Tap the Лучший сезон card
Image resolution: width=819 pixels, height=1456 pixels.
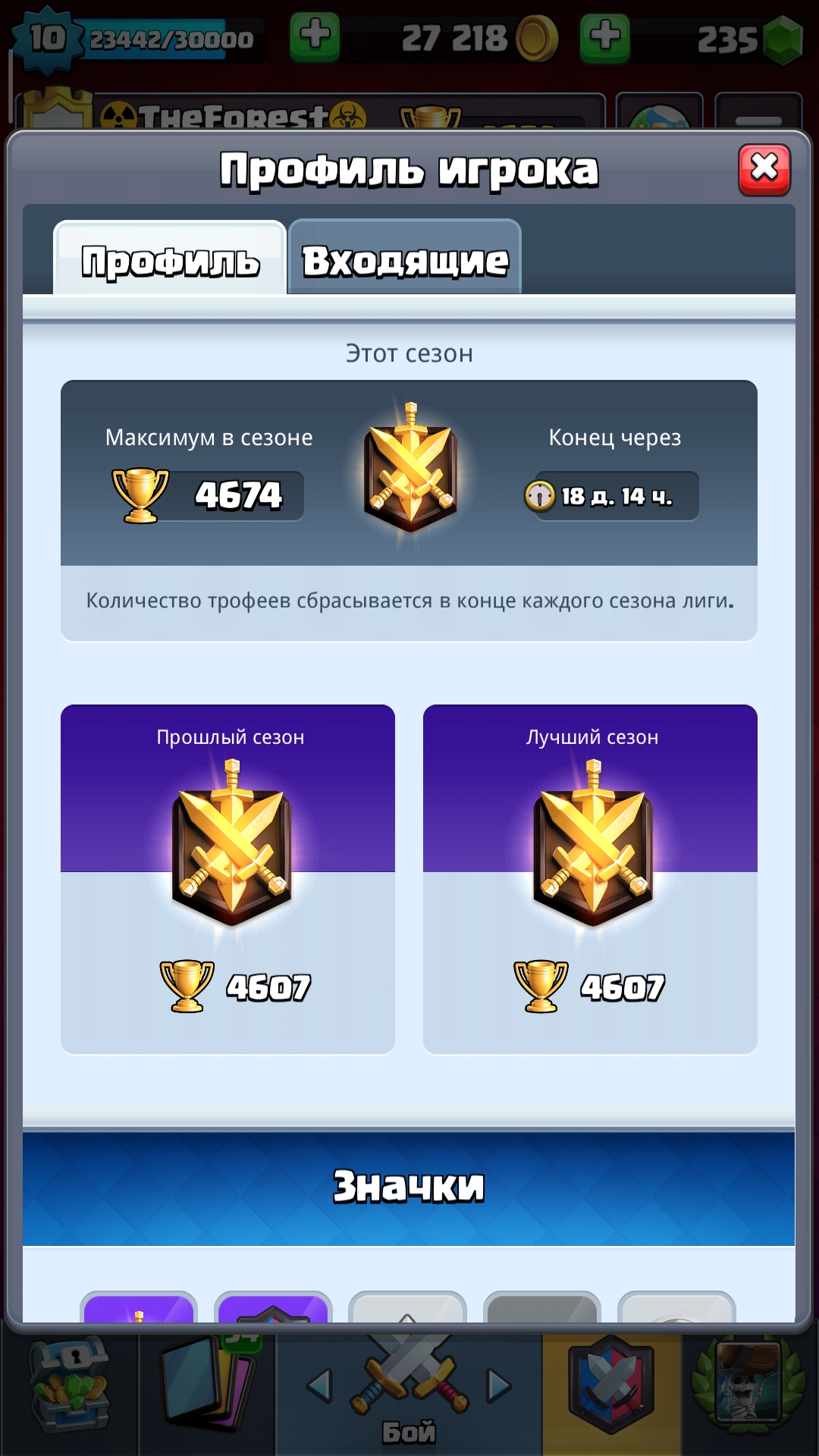click(590, 880)
